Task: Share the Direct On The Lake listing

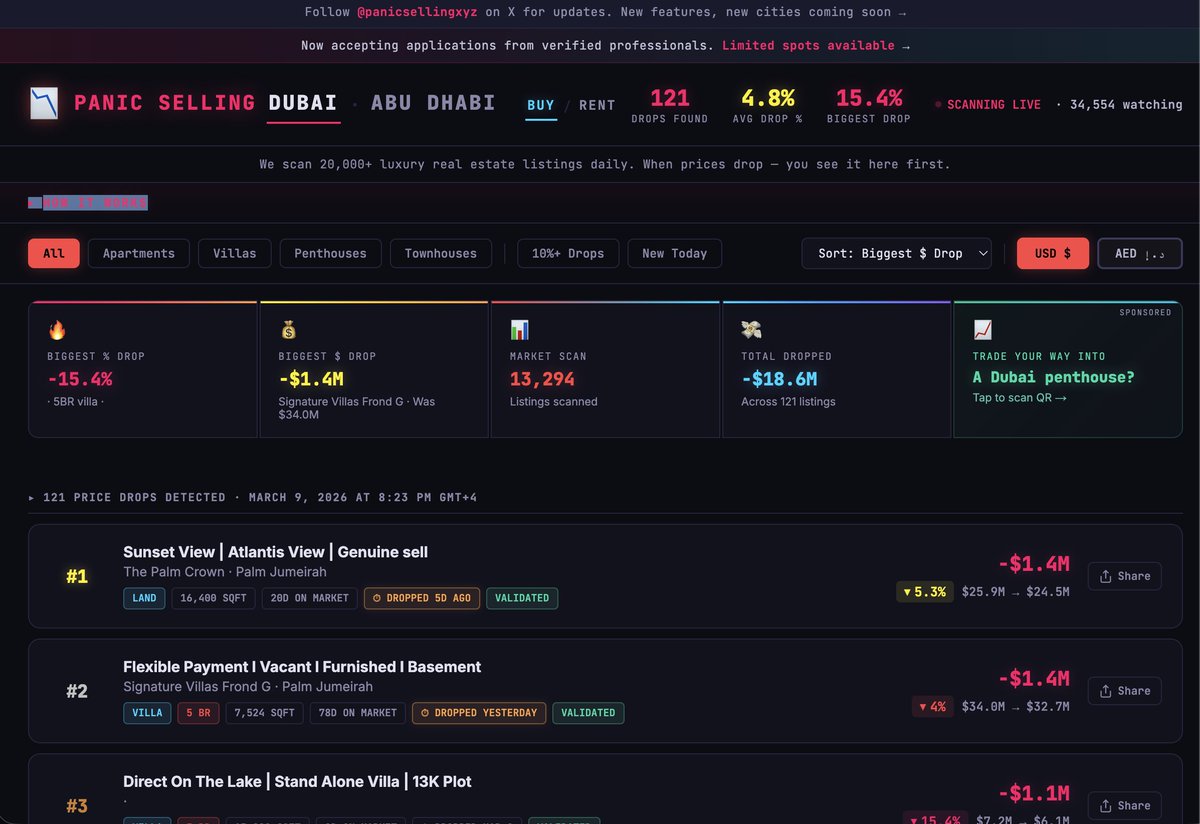Action: tap(1125, 806)
